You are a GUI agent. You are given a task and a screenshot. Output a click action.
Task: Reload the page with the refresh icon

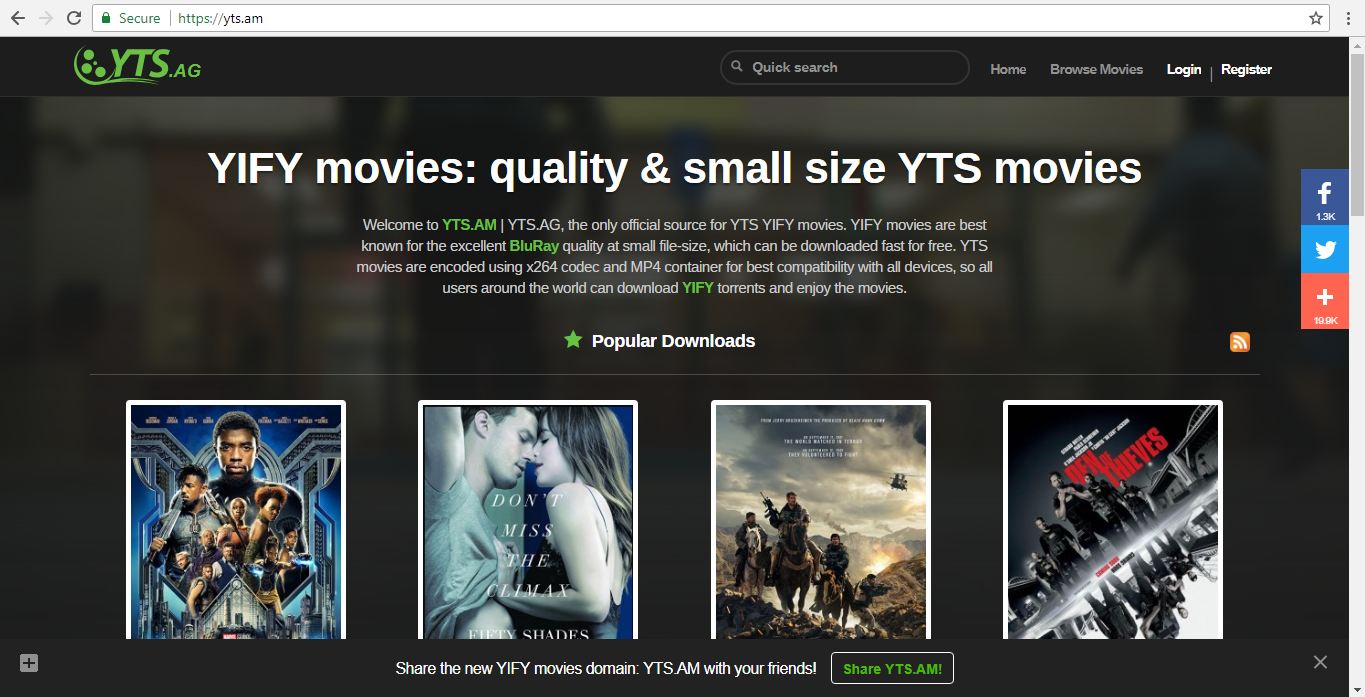point(74,18)
